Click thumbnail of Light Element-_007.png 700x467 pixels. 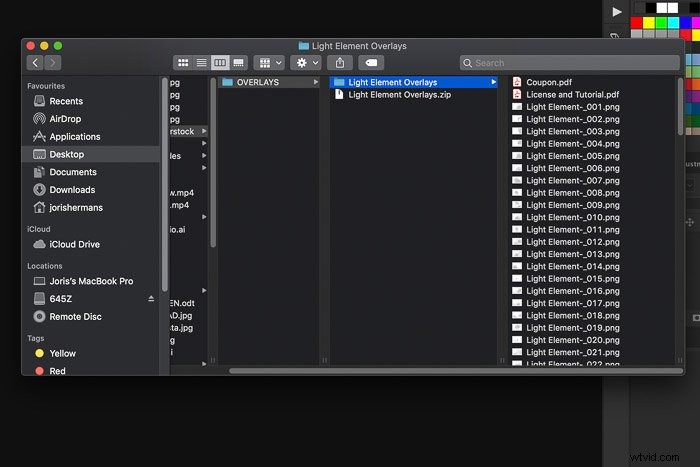click(517, 180)
